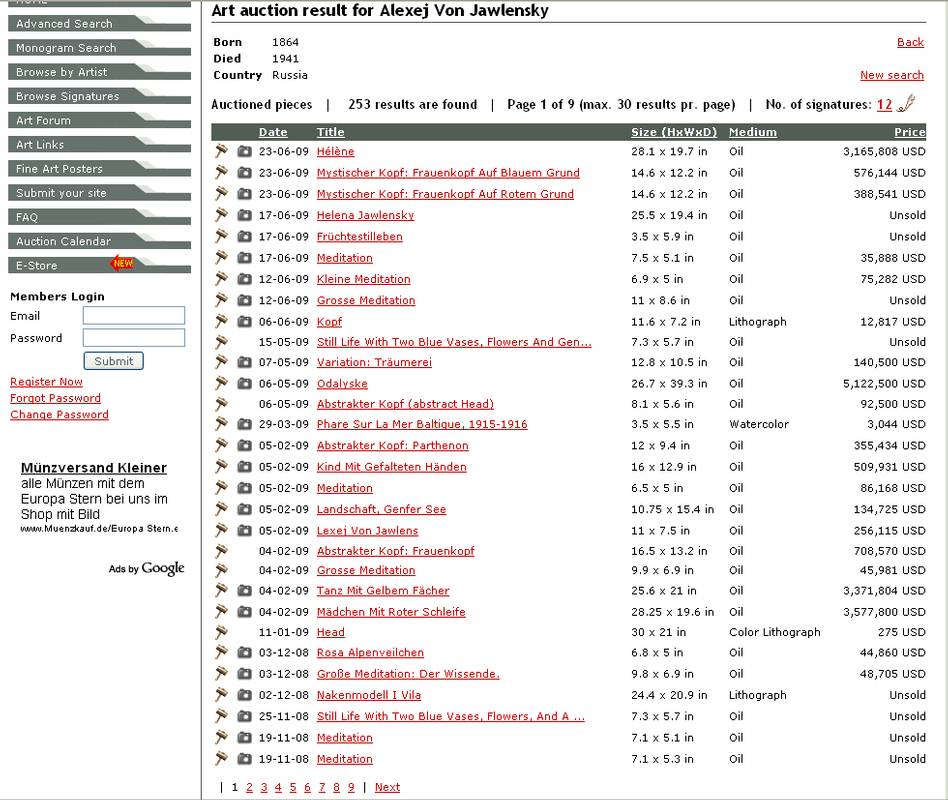Click the auction hammer icon beside Hélène
Screen dimensions: 948x800
[x=221, y=151]
